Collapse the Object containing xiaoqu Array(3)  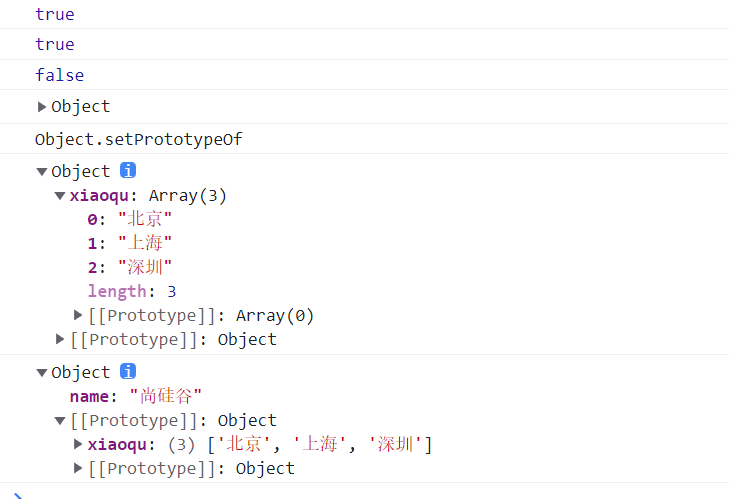click(x=42, y=172)
